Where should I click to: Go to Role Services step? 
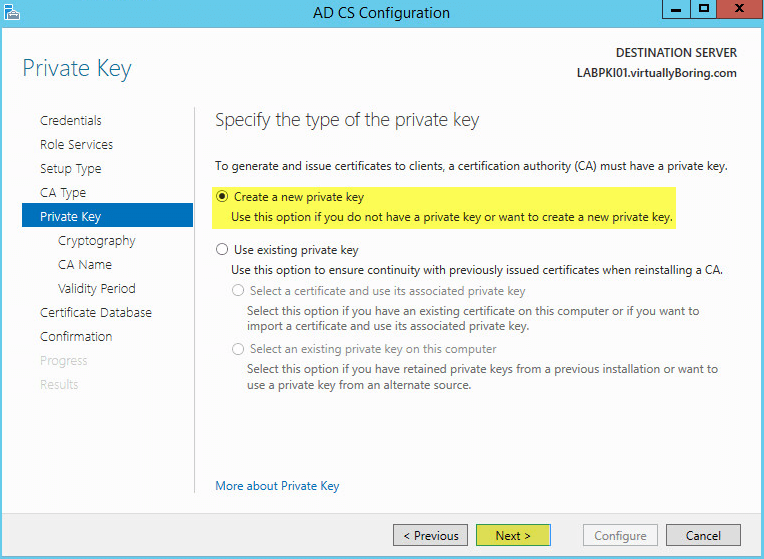pyautogui.click(x=76, y=145)
